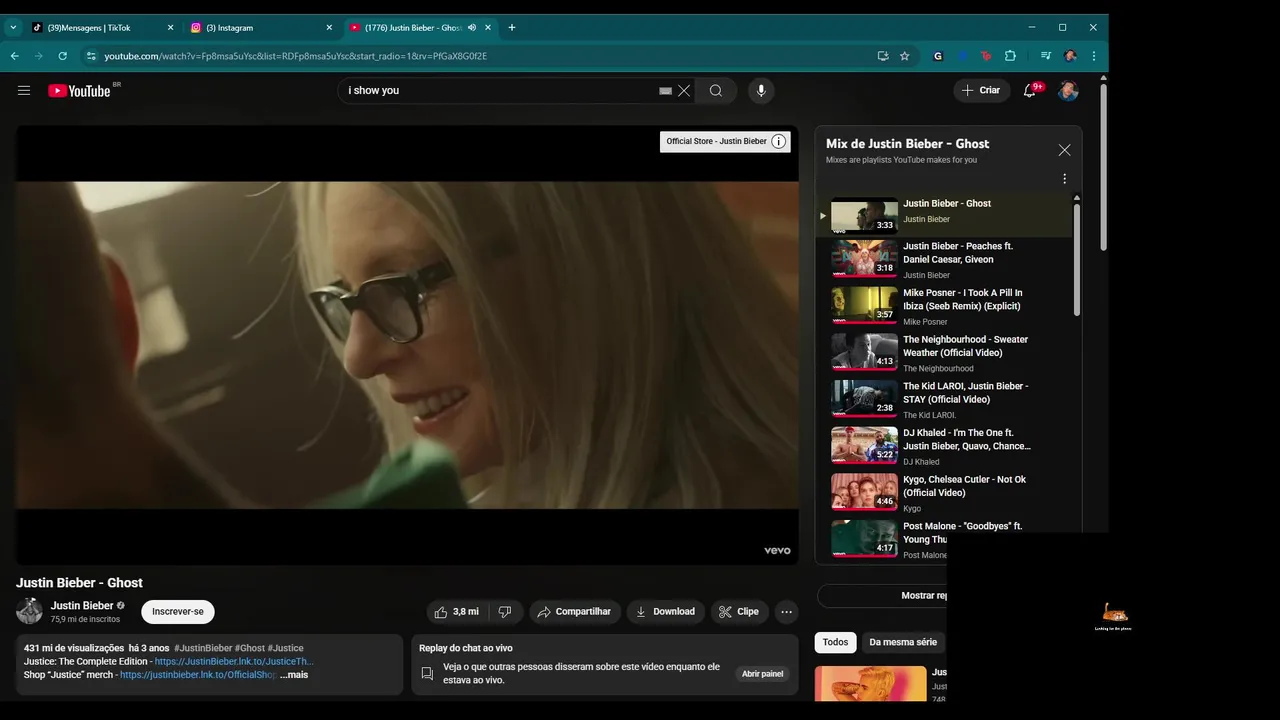
Task: Bookmark this page with the star
Action: pos(905,56)
